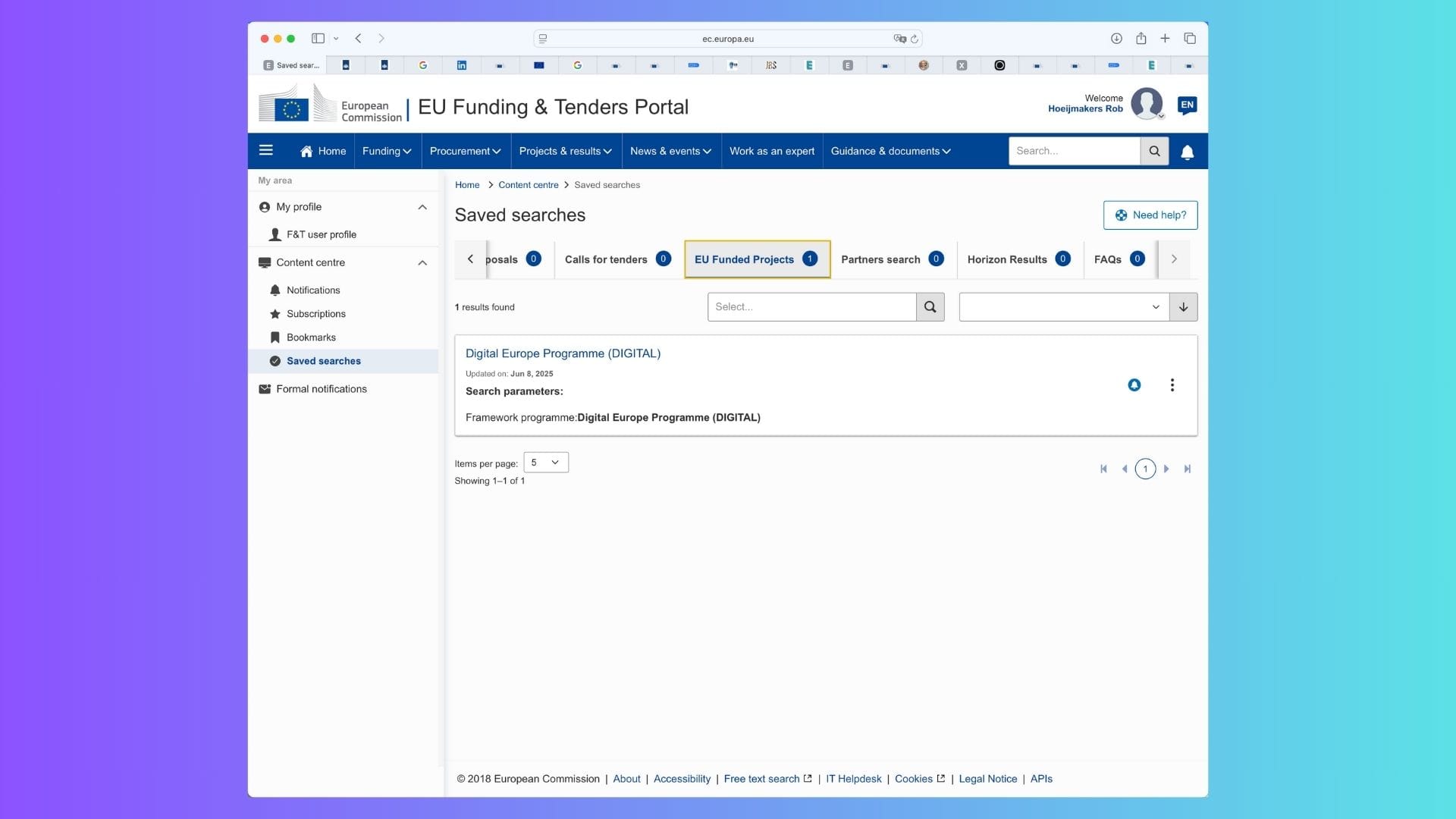The width and height of the screenshot is (1456, 819).
Task: Click into the Select... filter input field
Action: [x=811, y=307]
